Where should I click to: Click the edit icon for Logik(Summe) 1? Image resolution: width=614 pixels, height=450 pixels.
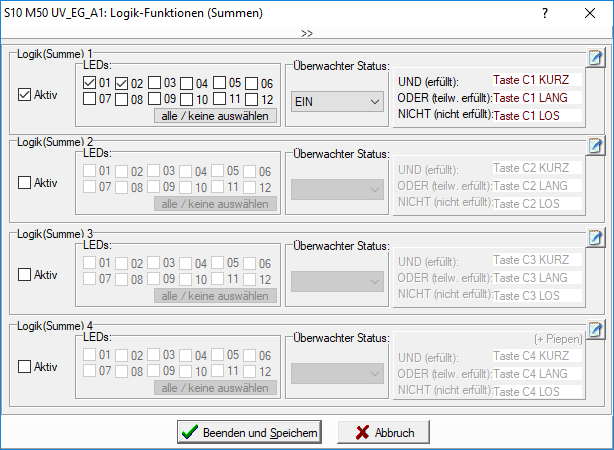[x=596, y=56]
